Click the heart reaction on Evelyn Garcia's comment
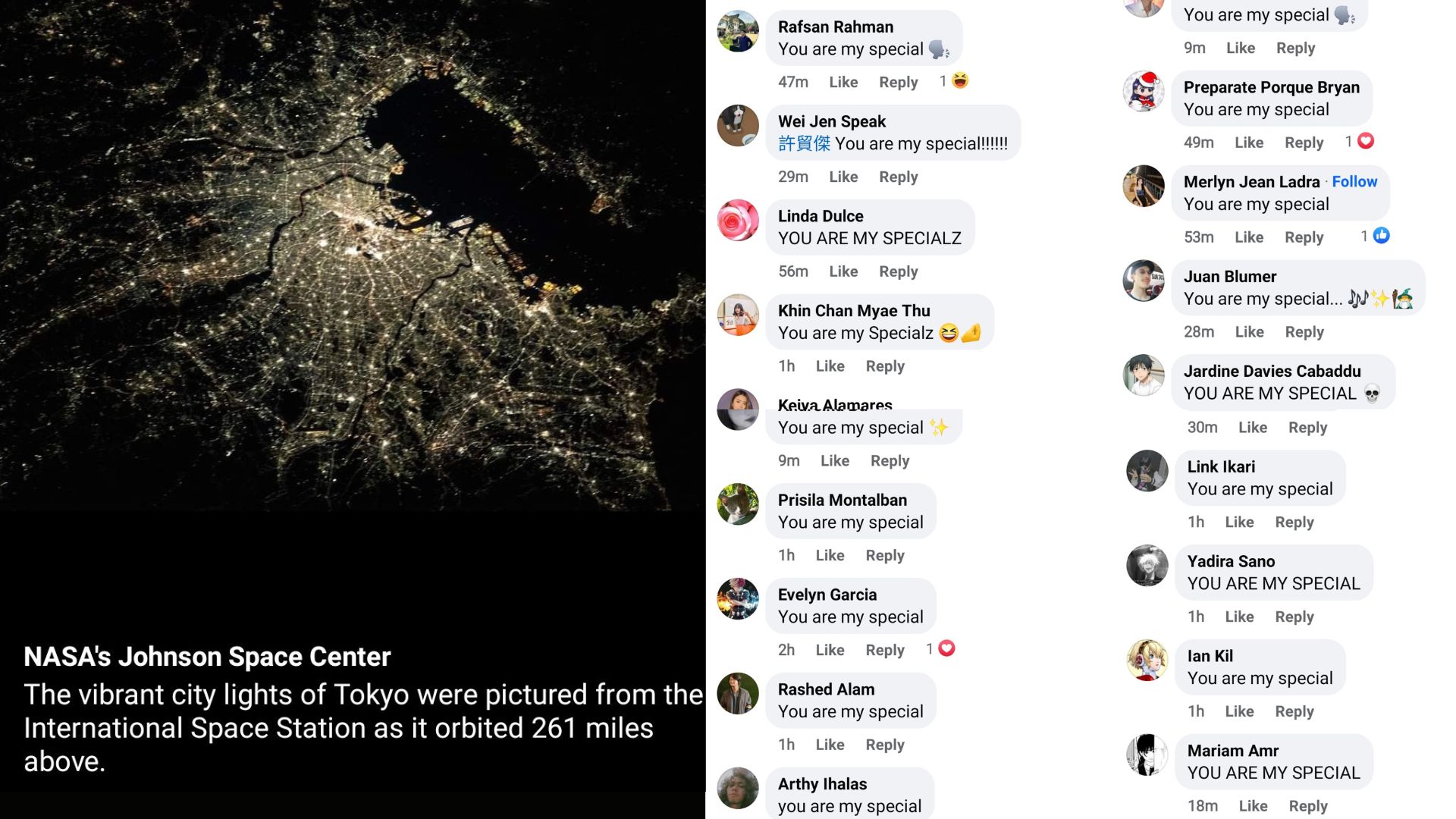The image size is (1456, 819). pos(946,648)
